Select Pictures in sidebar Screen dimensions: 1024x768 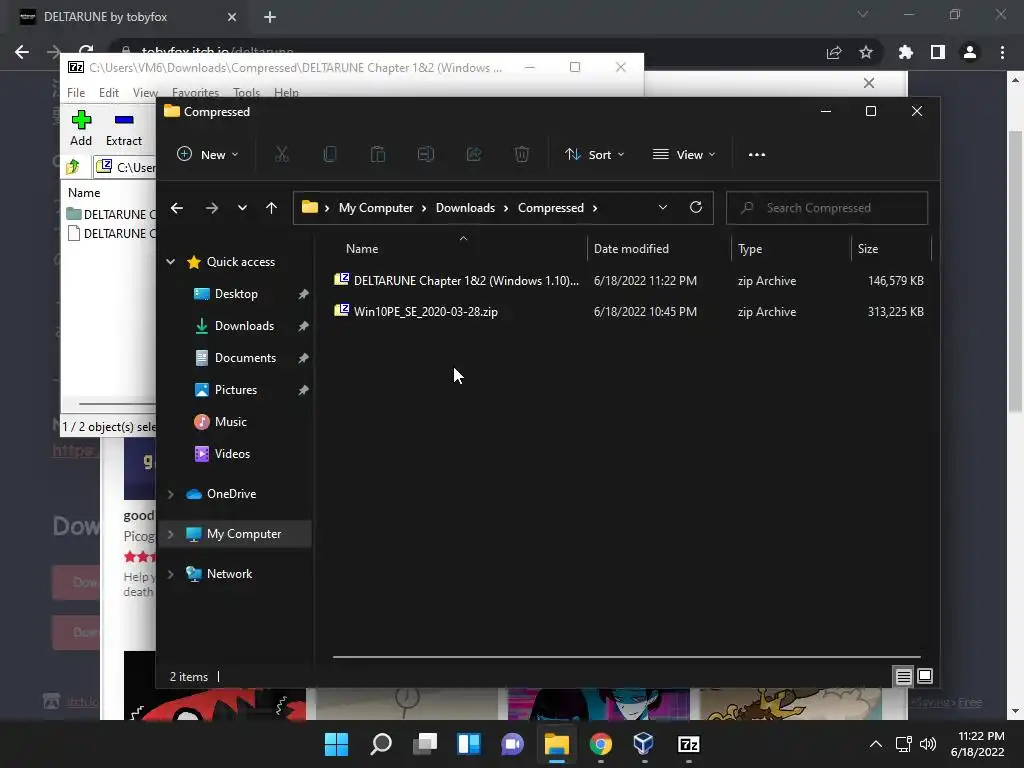pyautogui.click(x=236, y=390)
